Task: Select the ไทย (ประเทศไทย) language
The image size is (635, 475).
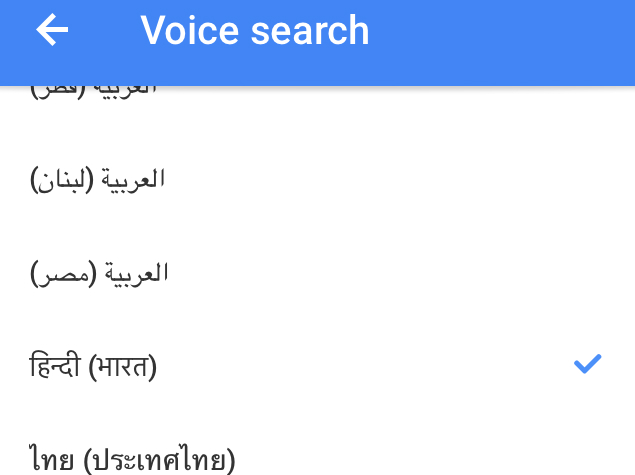Action: (132, 459)
